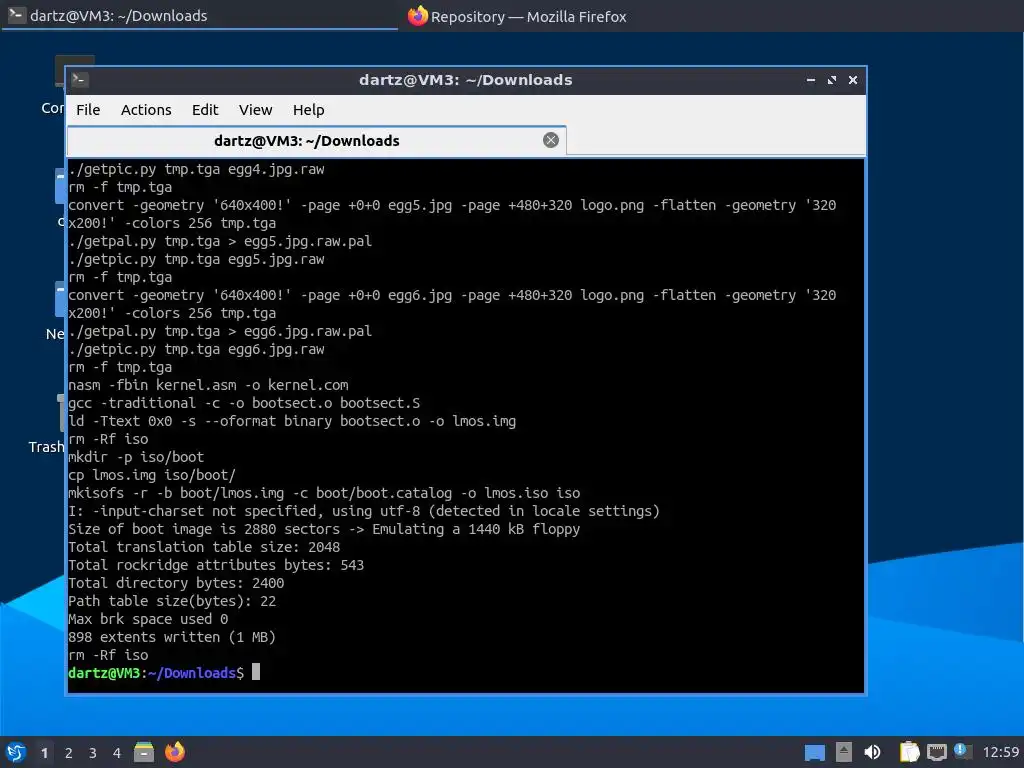The width and height of the screenshot is (1024, 768).
Task: Open the network connection tray icon
Action: click(936, 752)
